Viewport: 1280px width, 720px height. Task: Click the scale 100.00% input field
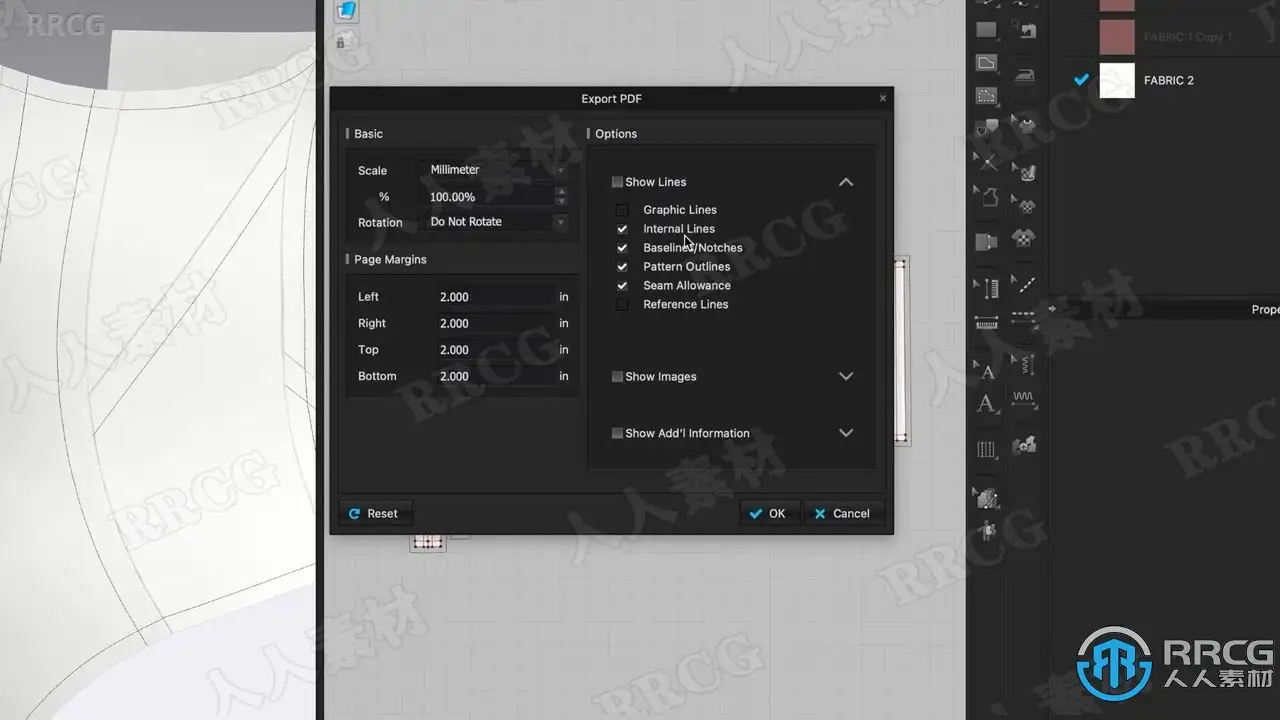pos(490,197)
